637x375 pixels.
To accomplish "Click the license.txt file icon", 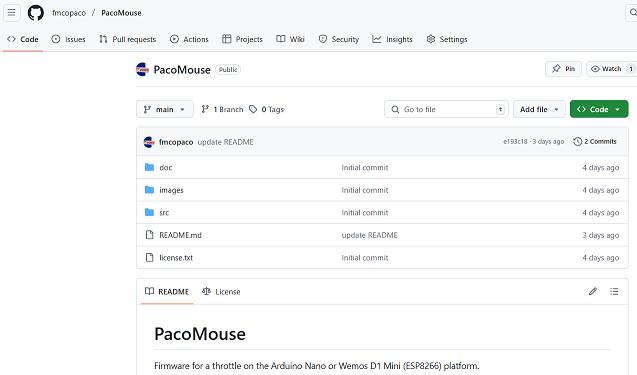I will (150, 258).
